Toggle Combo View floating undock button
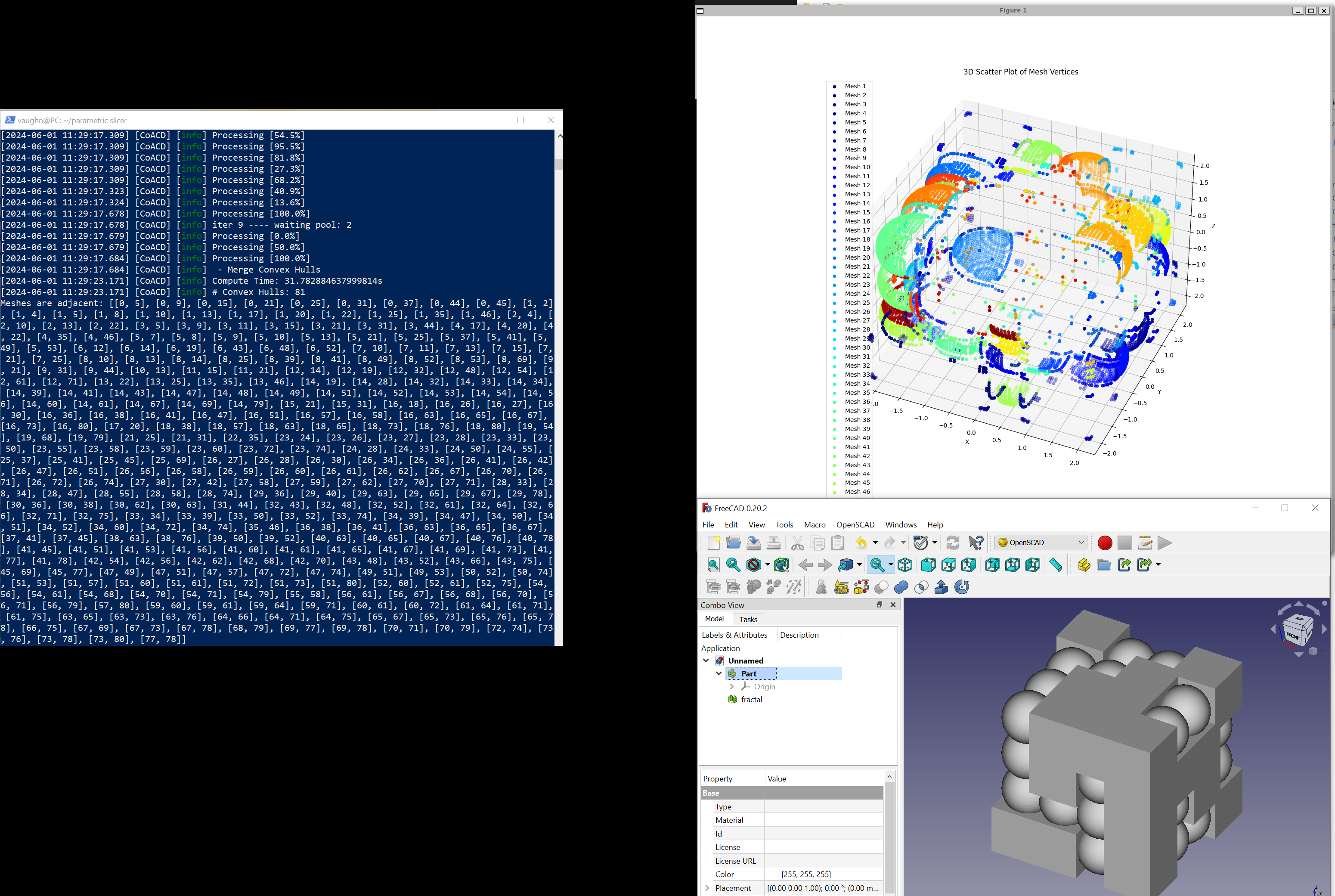Screen dimensions: 1335x896 (879, 605)
